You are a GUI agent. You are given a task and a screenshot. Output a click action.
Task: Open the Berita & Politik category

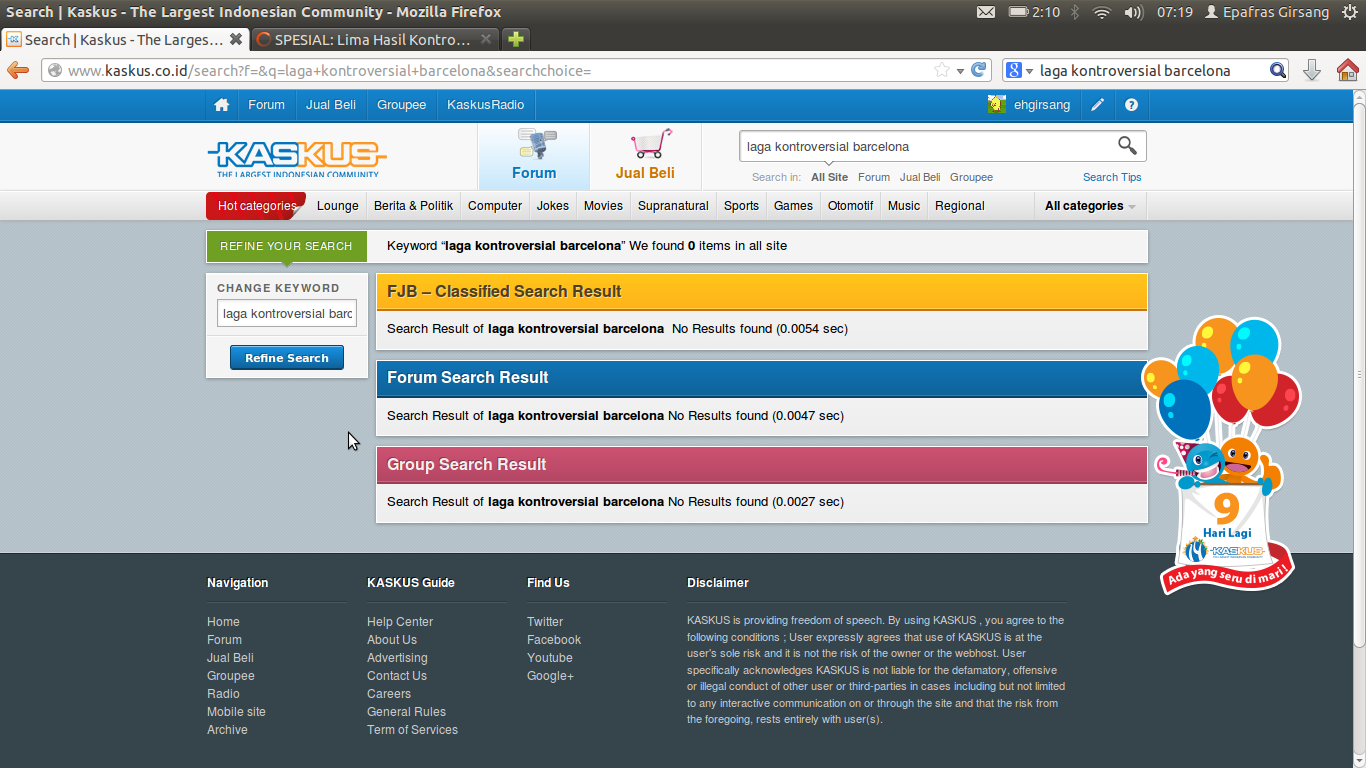[x=413, y=206]
